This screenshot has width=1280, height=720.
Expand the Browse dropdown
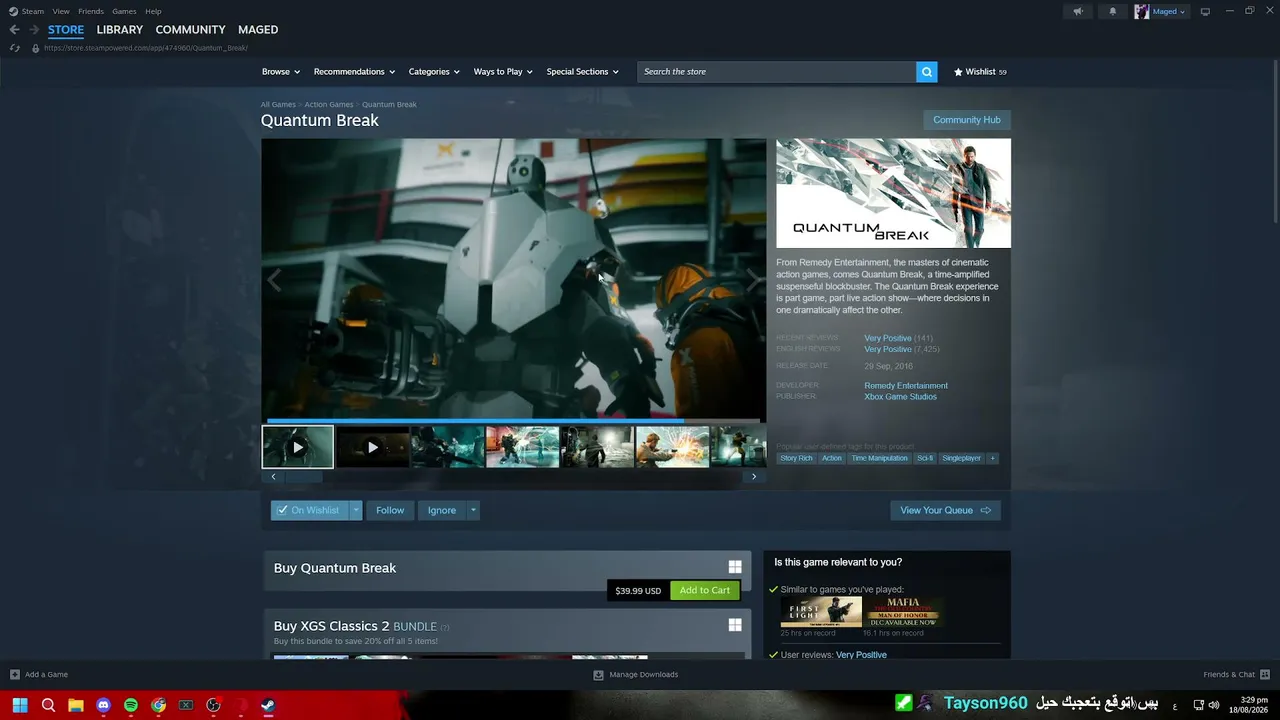click(x=281, y=72)
